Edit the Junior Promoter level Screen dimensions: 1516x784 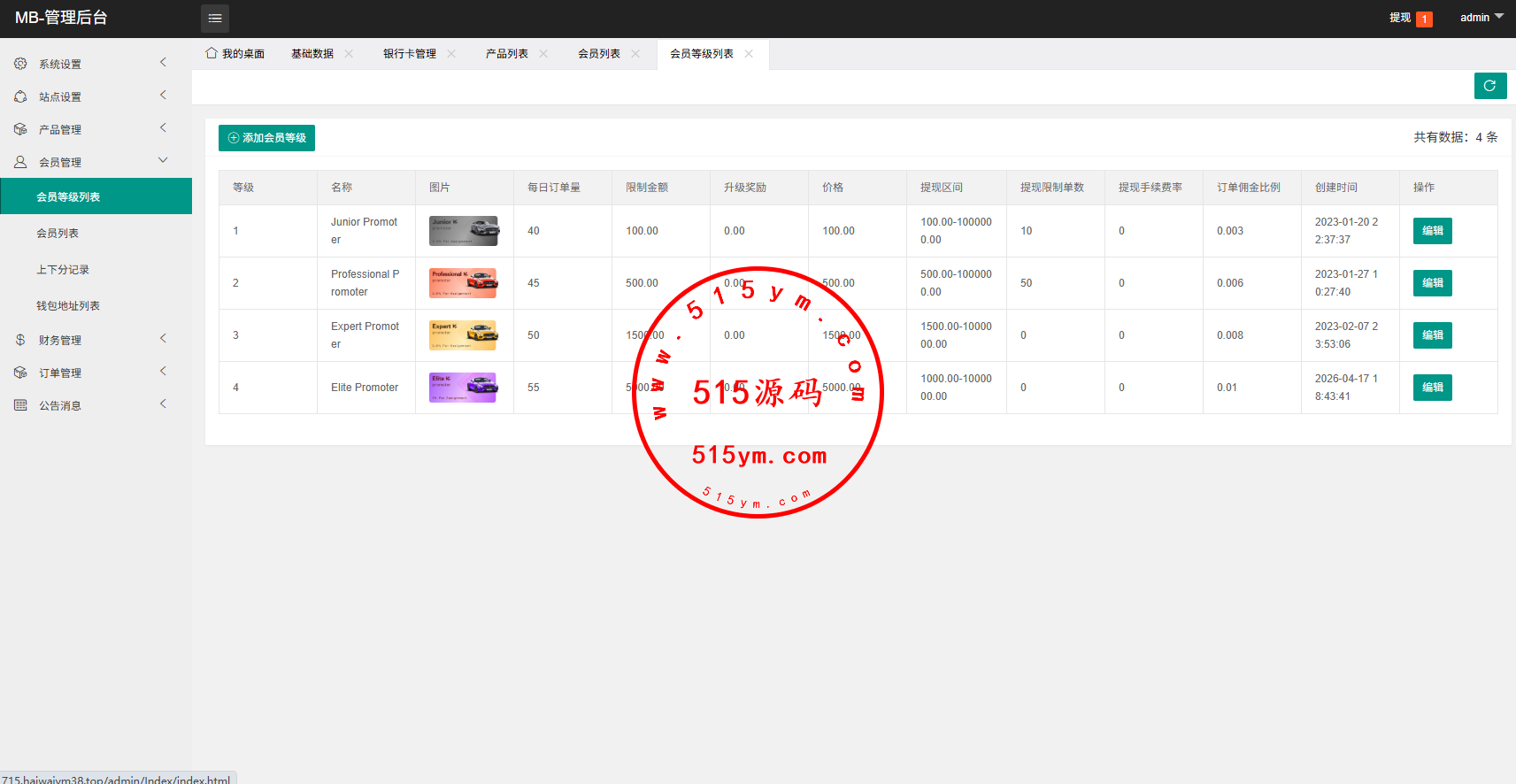pyautogui.click(x=1432, y=231)
